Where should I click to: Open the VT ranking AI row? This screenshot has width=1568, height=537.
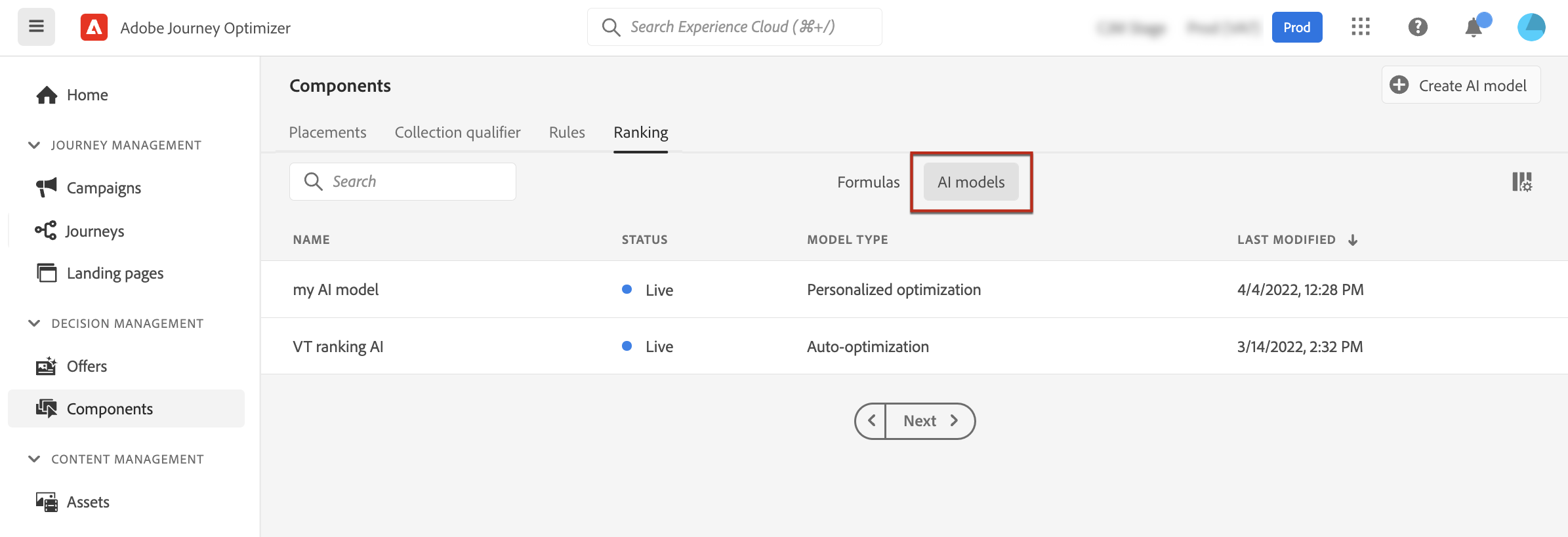338,347
